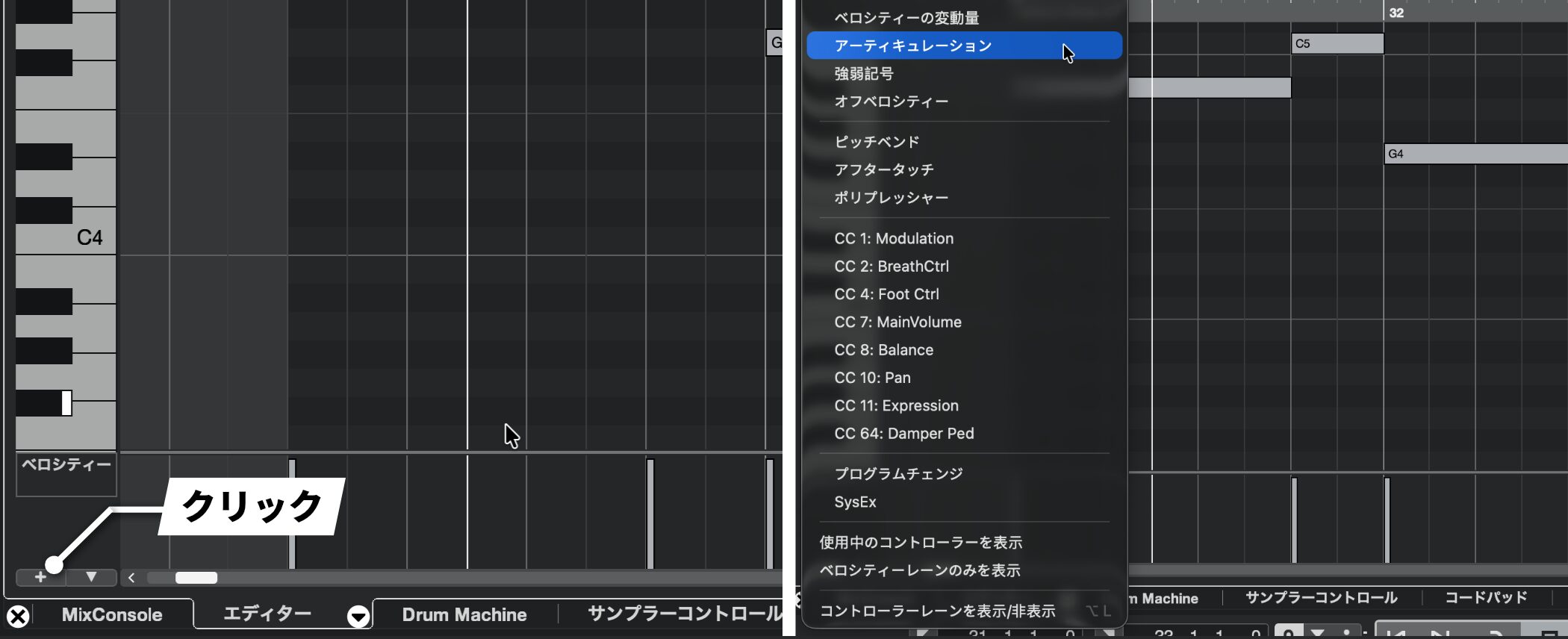Pick ピッチベンド from the list
Viewport: 1568px width, 639px height.
(877, 142)
